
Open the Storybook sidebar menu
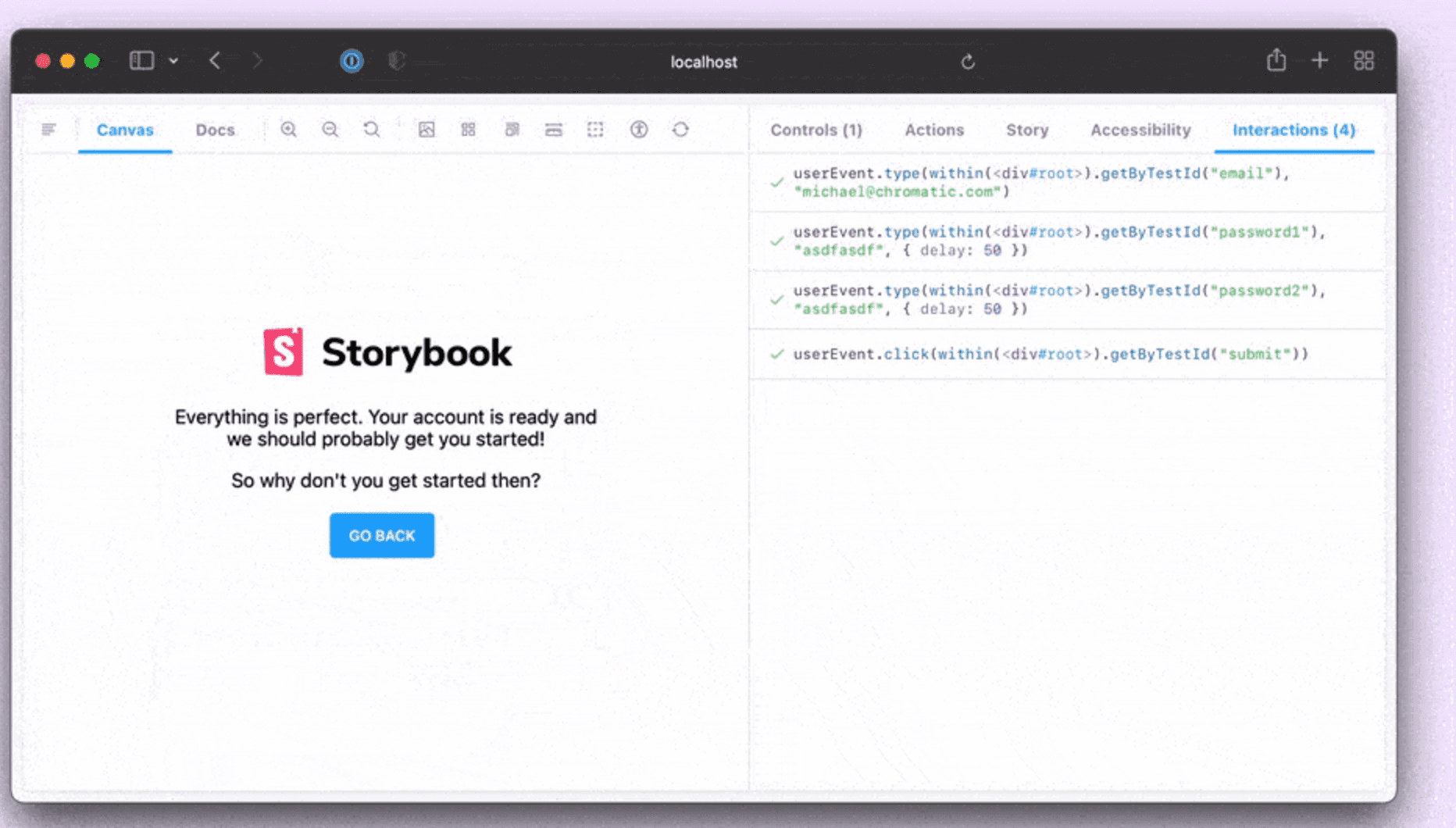(x=48, y=130)
